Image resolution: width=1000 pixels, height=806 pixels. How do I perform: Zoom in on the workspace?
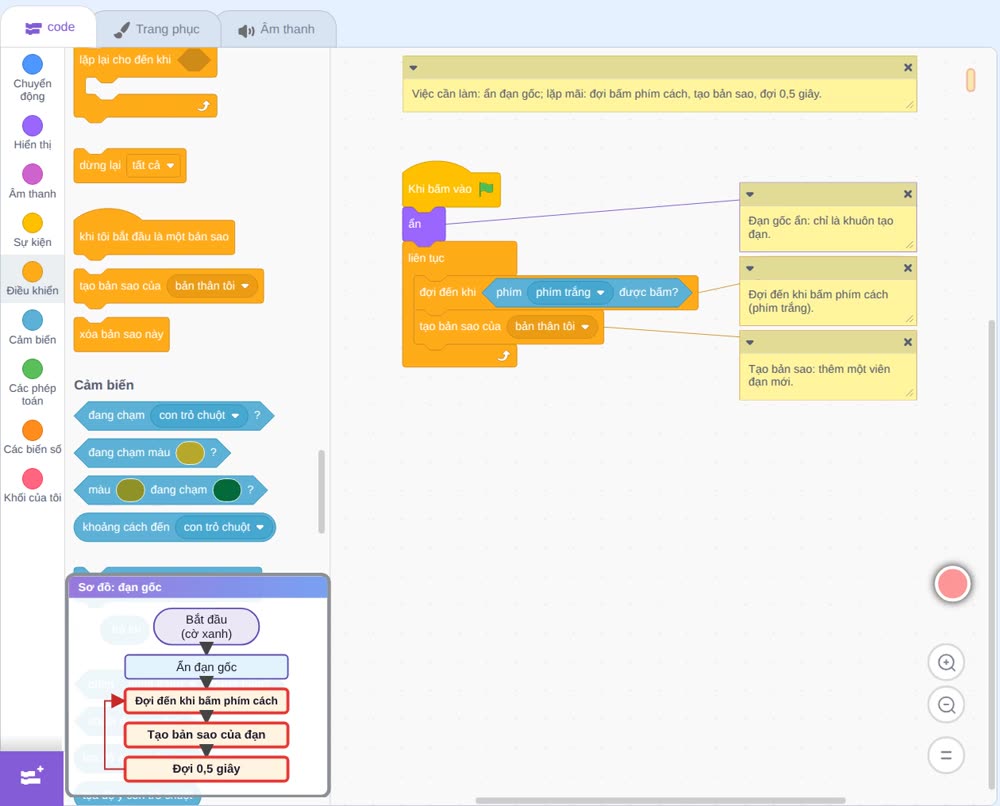pyautogui.click(x=946, y=663)
